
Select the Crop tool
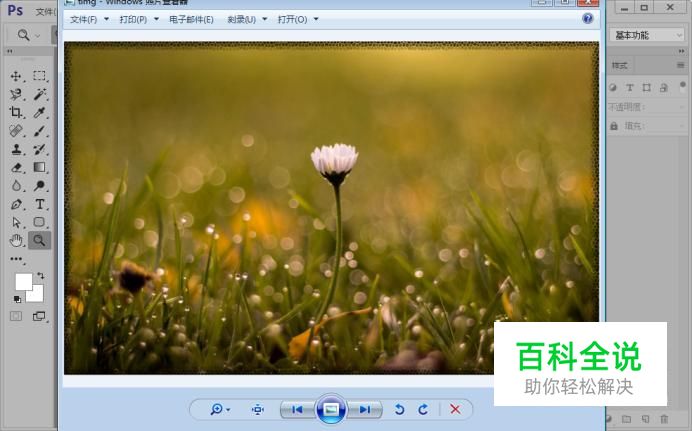pyautogui.click(x=16, y=112)
